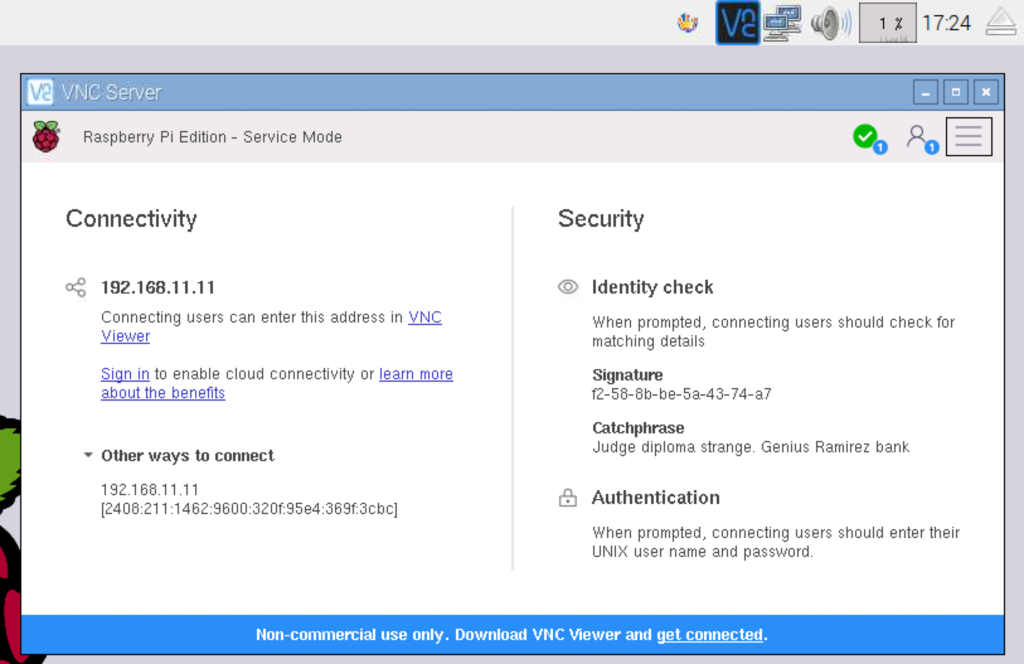Click the Identity check heading
Image resolution: width=1024 pixels, height=664 pixels.
pyautogui.click(x=652, y=287)
